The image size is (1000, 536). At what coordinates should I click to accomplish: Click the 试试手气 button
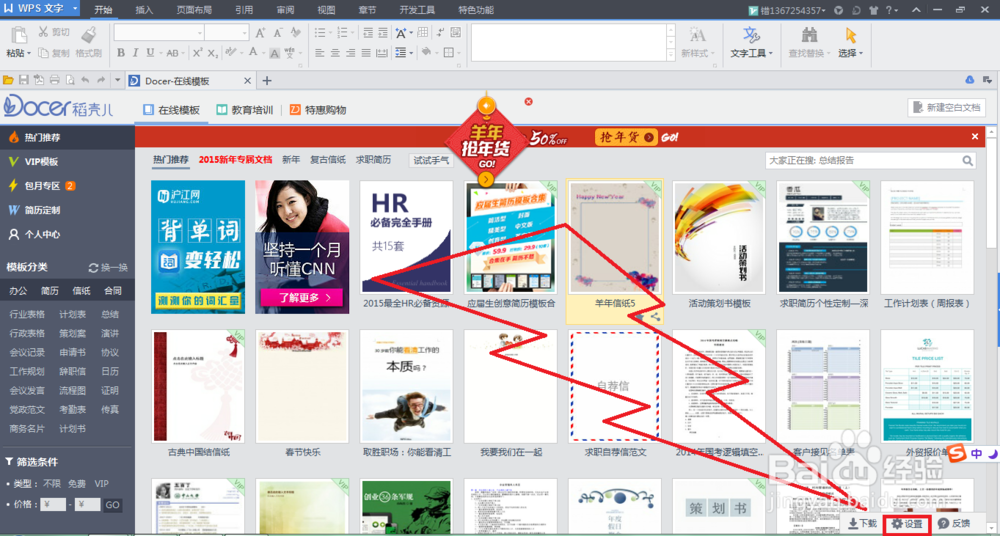pyautogui.click(x=431, y=160)
